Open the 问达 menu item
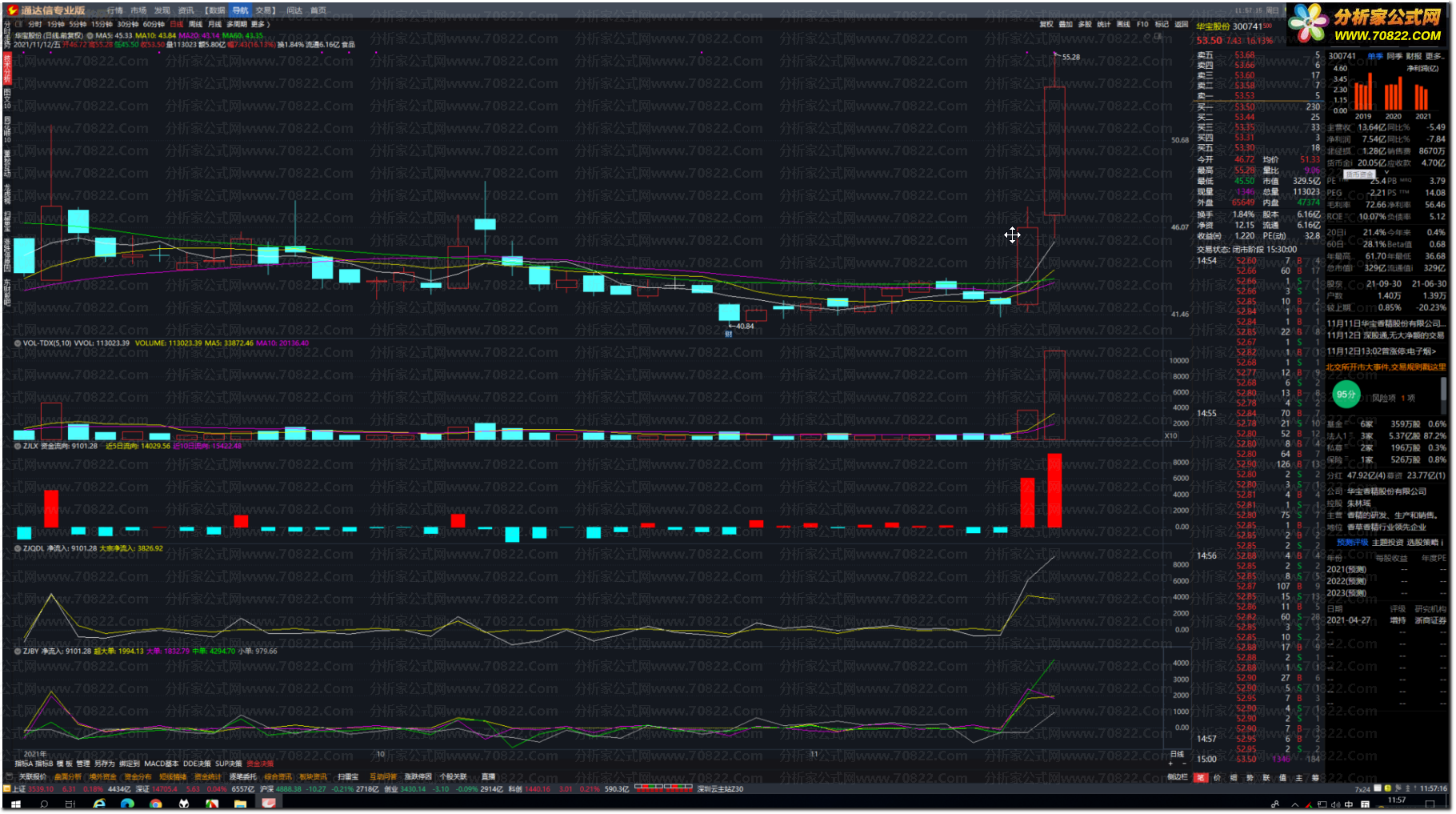The width and height of the screenshot is (1456, 814). coord(294,10)
